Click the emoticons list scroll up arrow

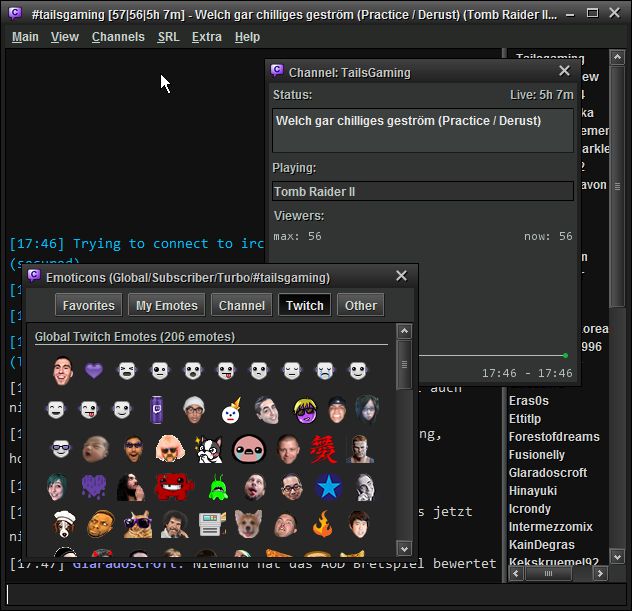404,331
